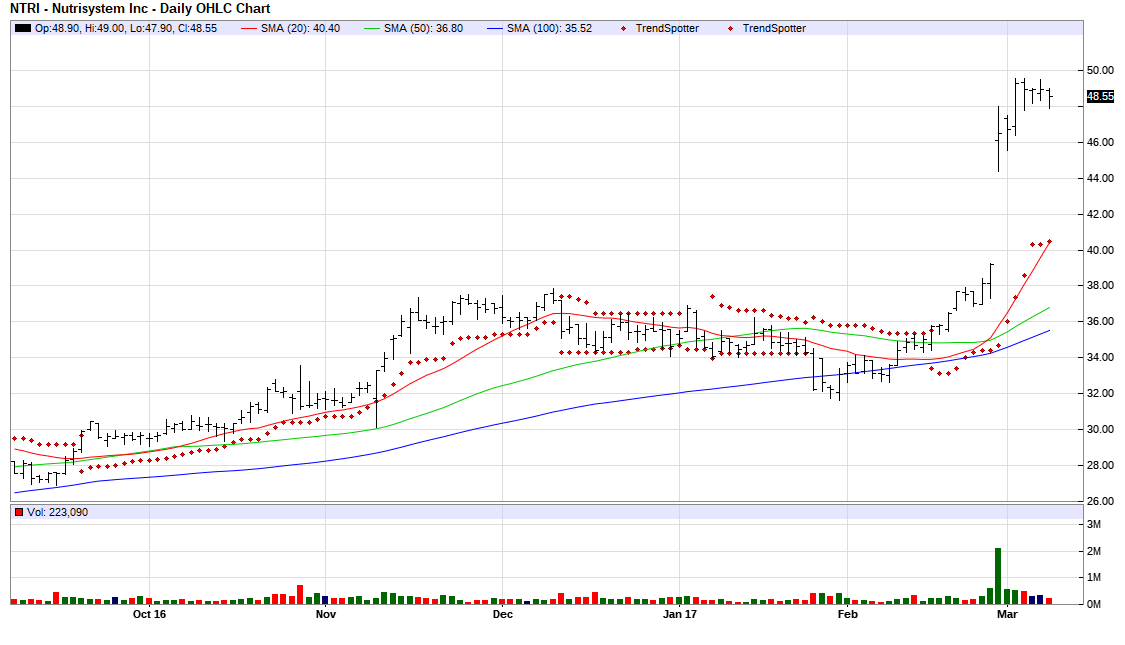Click the 32.00 price axis label
Image resolution: width=1125 pixels, height=645 pixels.
[x=1100, y=393]
